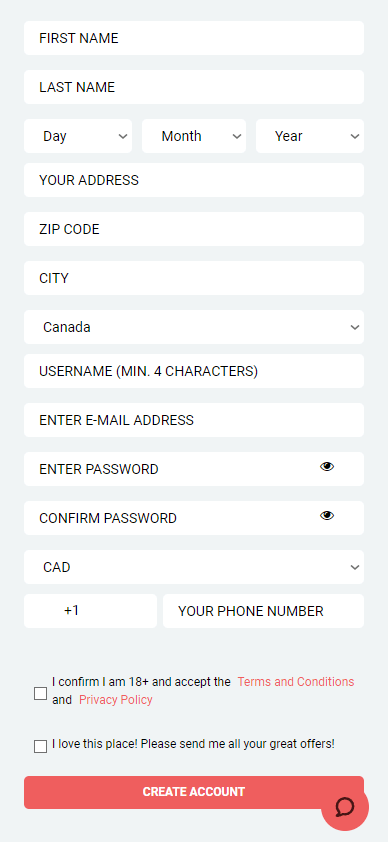Image resolution: width=388 pixels, height=842 pixels.
Task: Focus the Your Phone Number field
Action: (x=263, y=611)
